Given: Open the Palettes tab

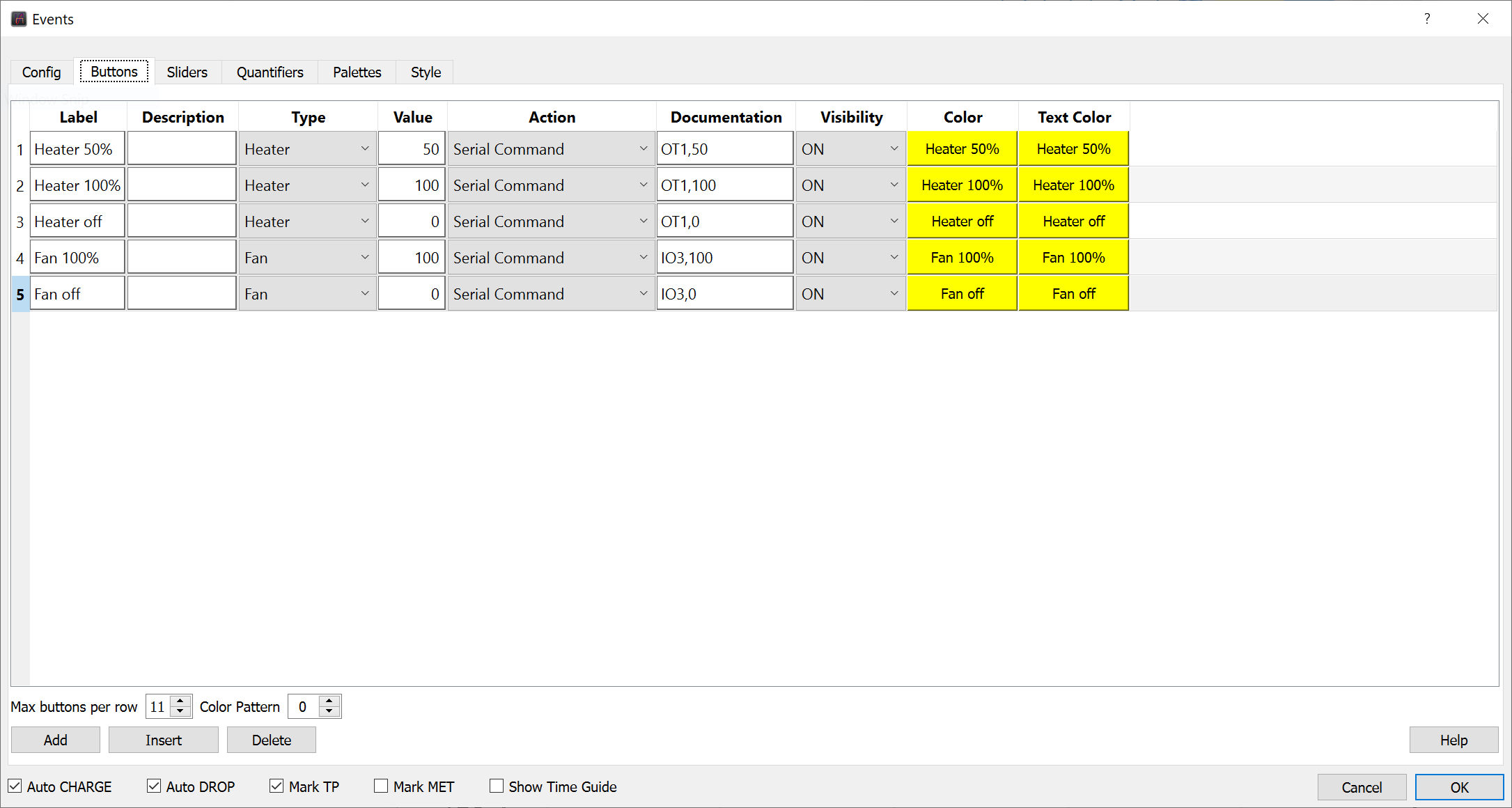Looking at the screenshot, I should (x=357, y=72).
